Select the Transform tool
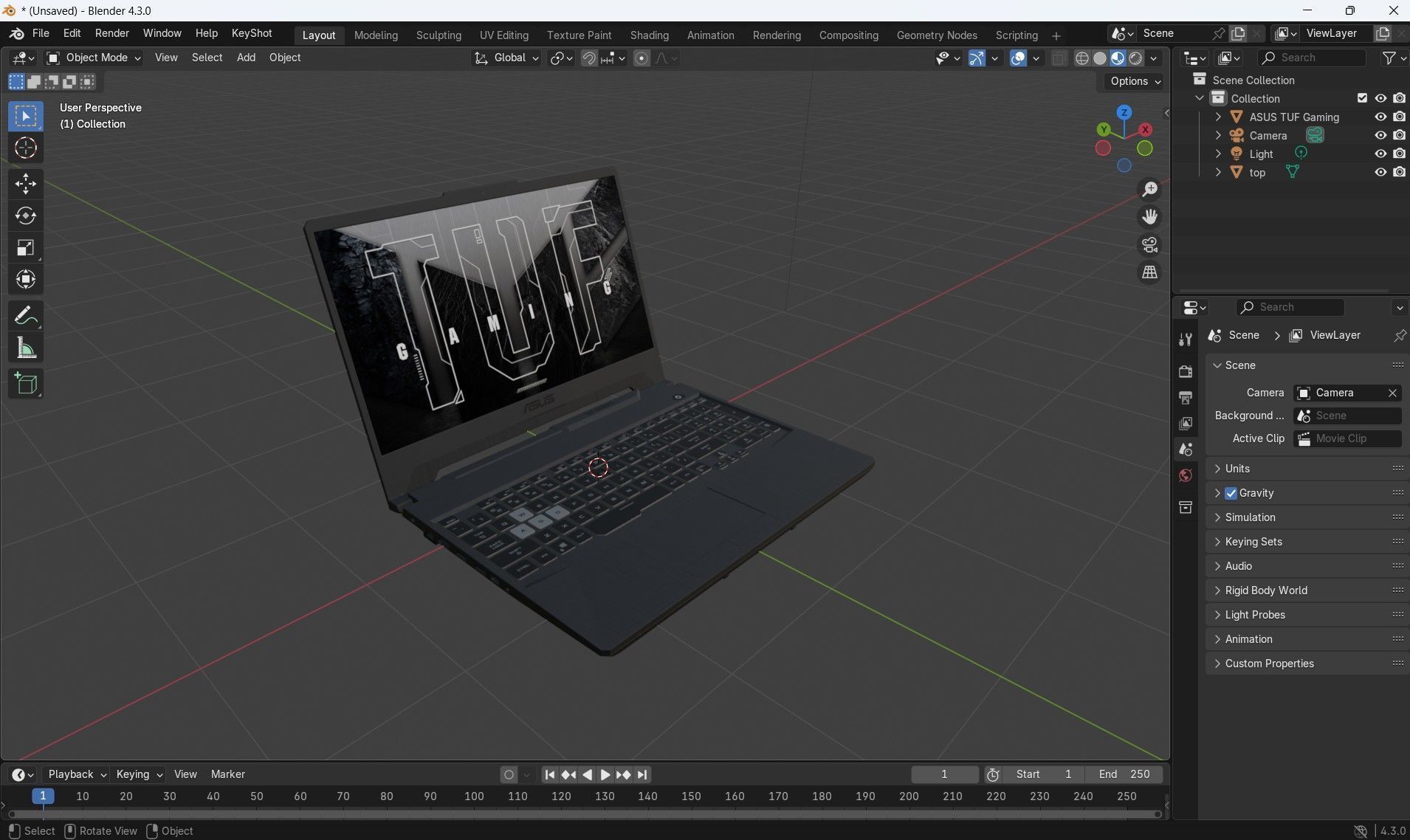The height and width of the screenshot is (840, 1410). [26, 280]
